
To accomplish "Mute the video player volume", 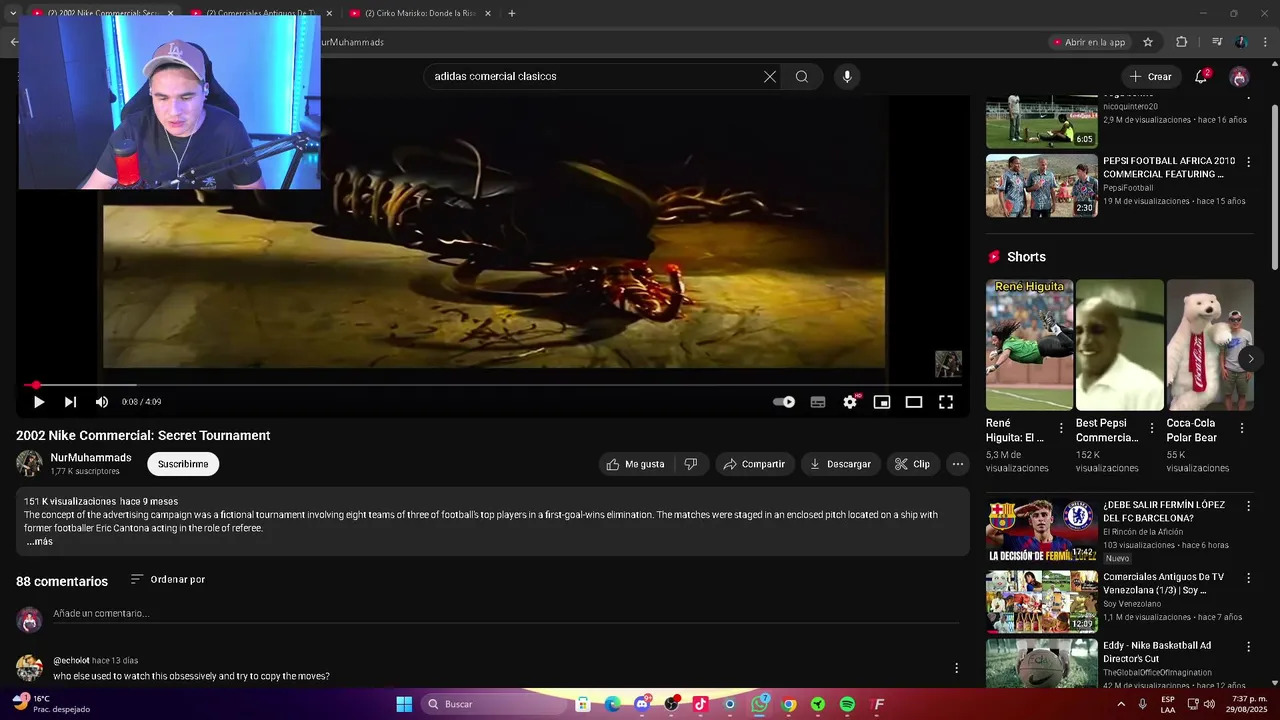I will click(x=102, y=402).
